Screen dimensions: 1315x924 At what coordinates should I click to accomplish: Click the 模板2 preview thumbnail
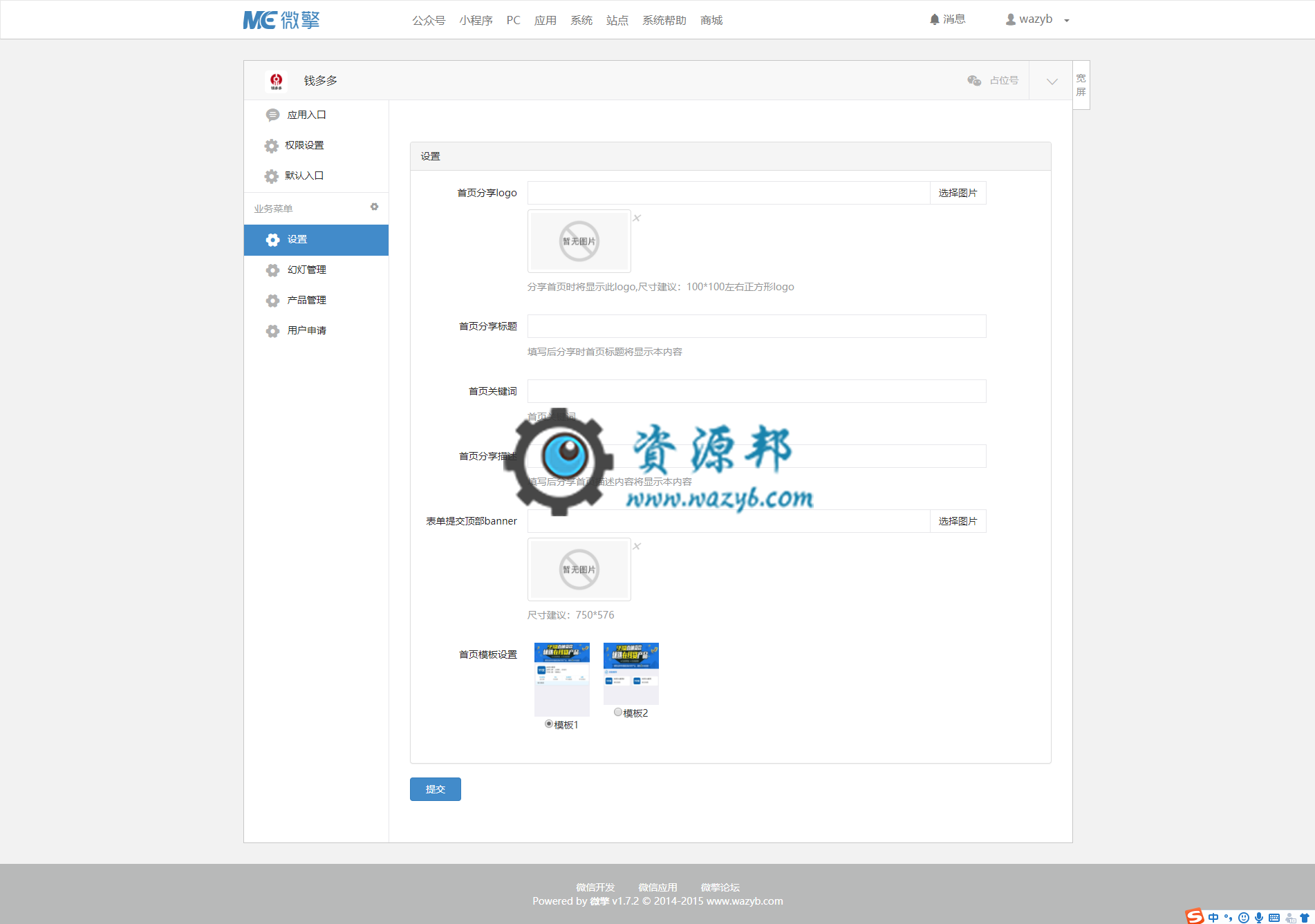[x=631, y=674]
